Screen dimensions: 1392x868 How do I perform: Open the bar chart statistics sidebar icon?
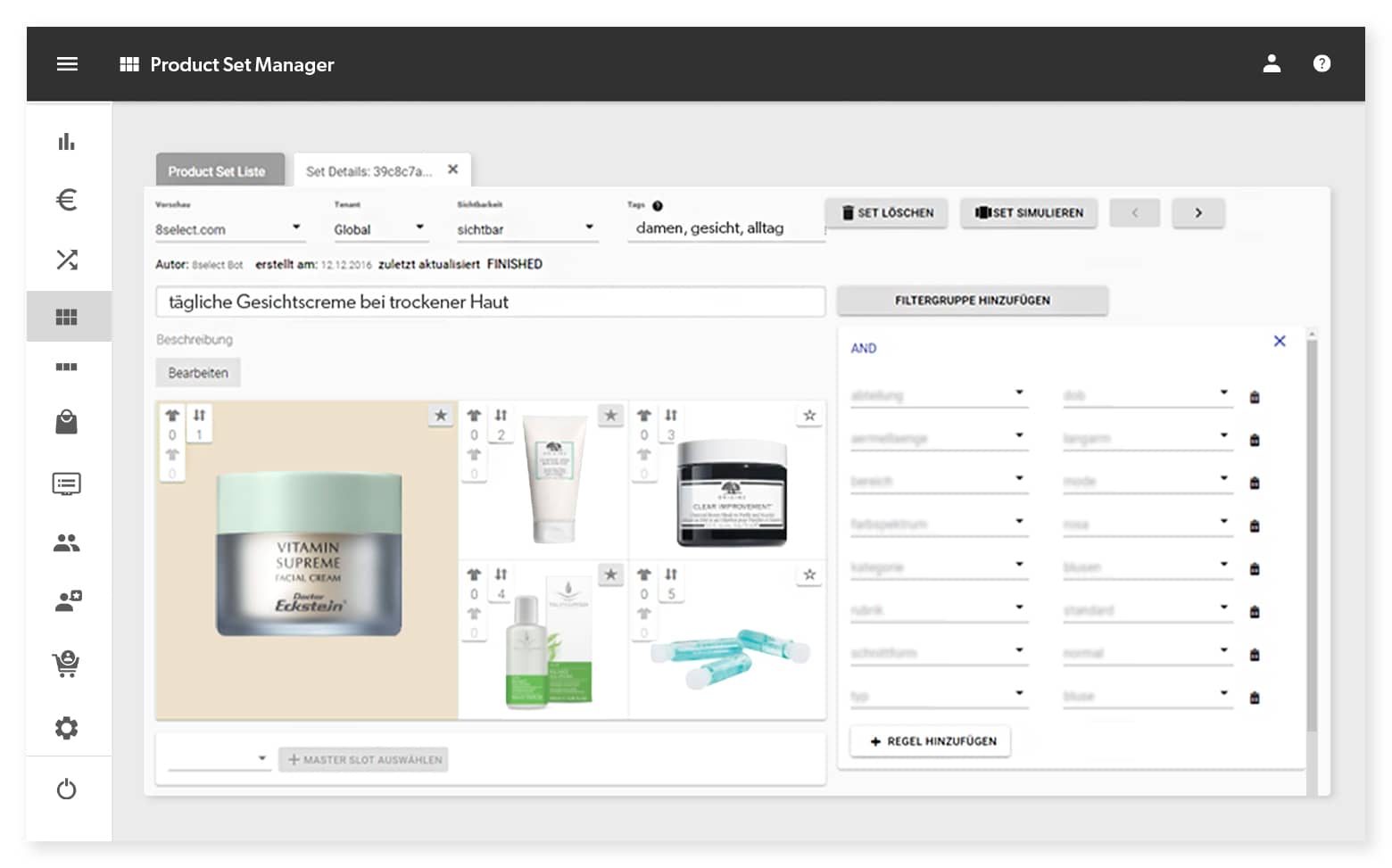click(67, 142)
